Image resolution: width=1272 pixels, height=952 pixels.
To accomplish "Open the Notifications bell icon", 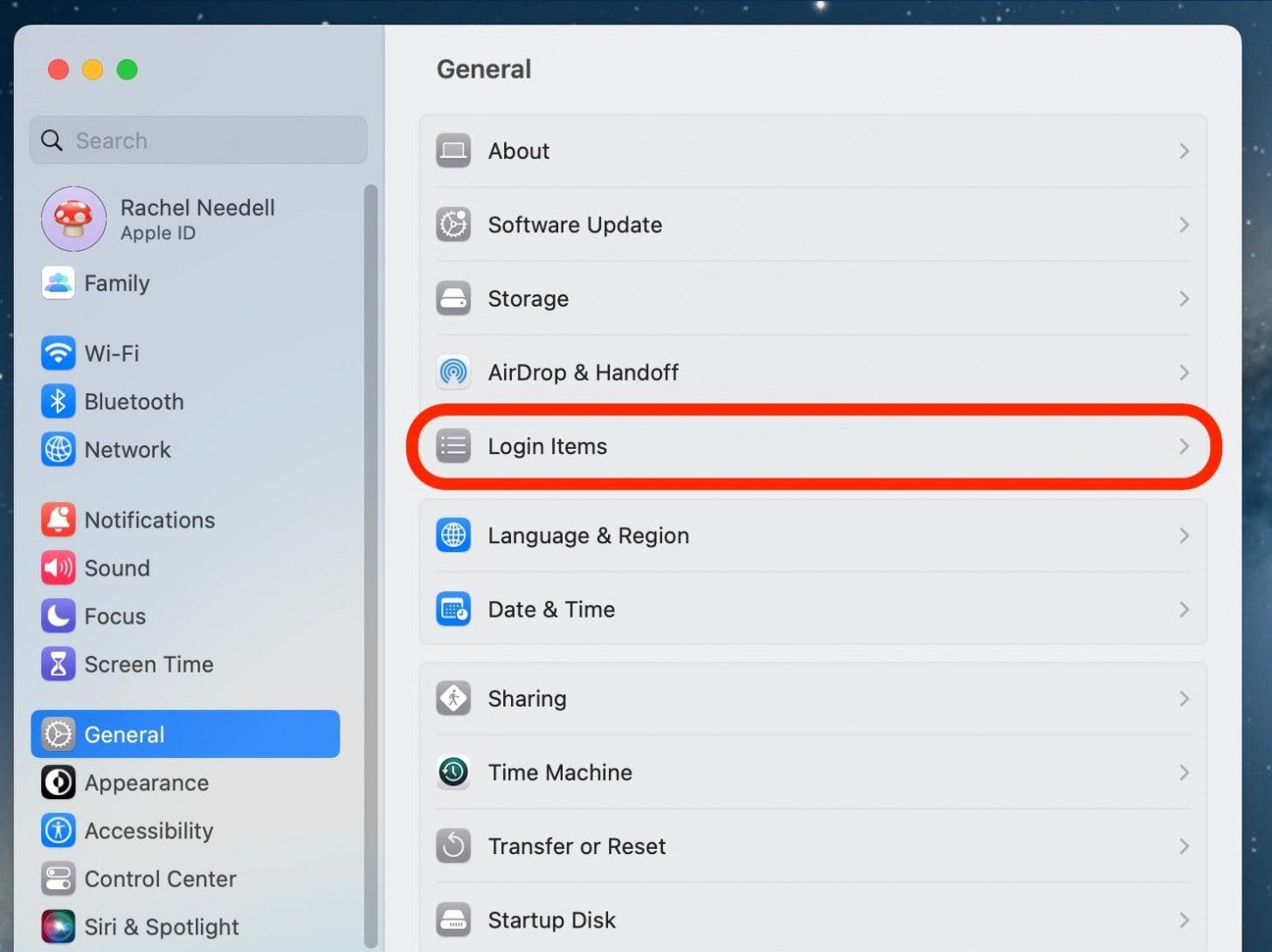I will (x=59, y=520).
